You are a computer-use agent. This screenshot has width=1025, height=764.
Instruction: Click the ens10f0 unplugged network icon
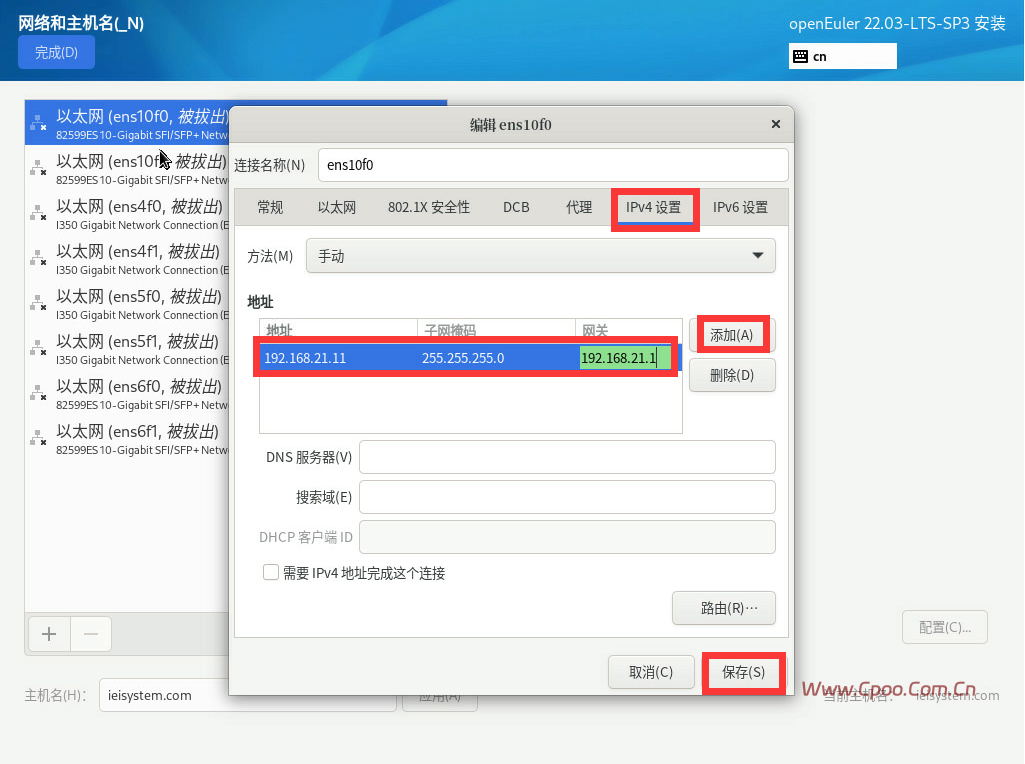pos(39,123)
